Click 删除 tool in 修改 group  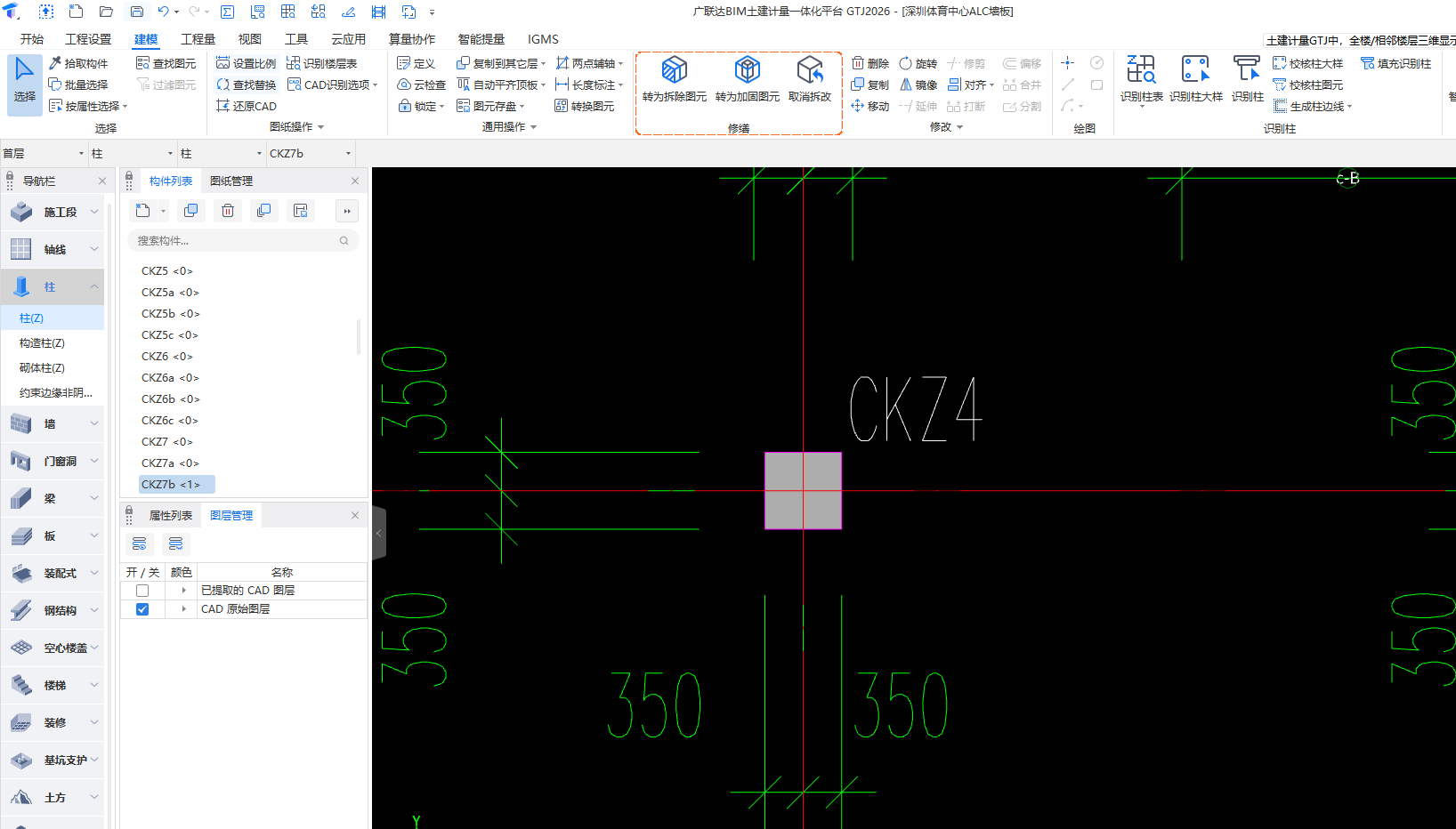[x=870, y=63]
